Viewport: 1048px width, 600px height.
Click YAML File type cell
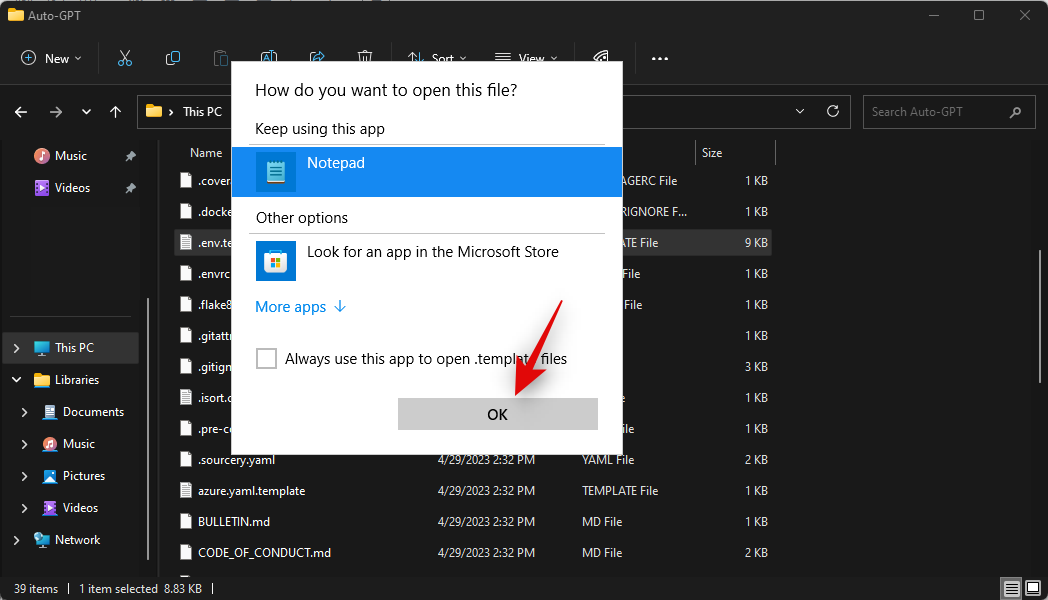tap(608, 460)
